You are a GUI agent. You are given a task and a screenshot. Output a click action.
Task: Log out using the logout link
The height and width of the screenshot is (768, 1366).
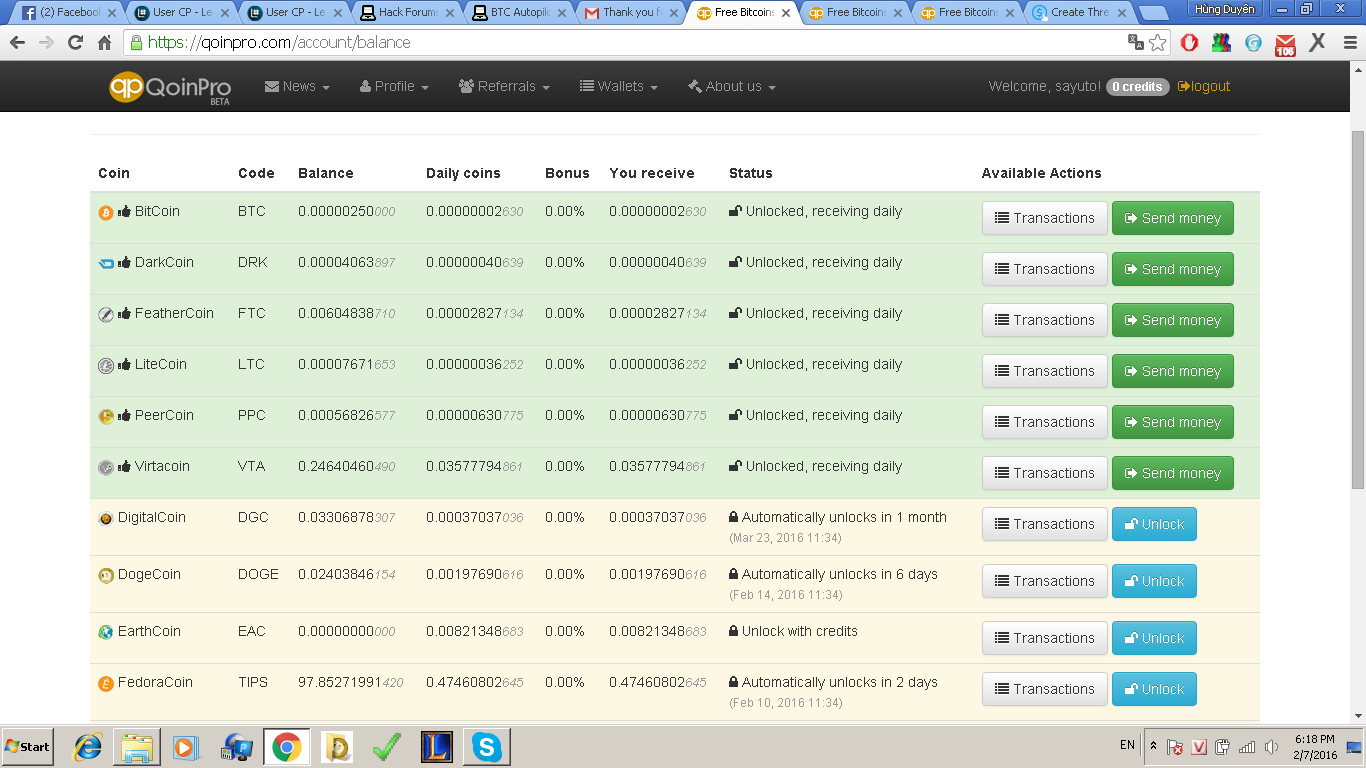coord(1204,87)
